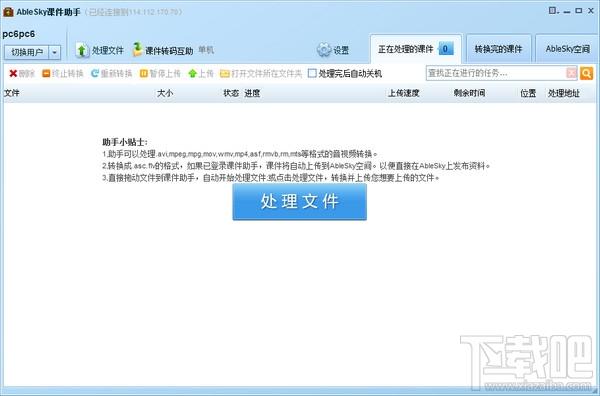Minimize the AbleSky window

(567, 11)
